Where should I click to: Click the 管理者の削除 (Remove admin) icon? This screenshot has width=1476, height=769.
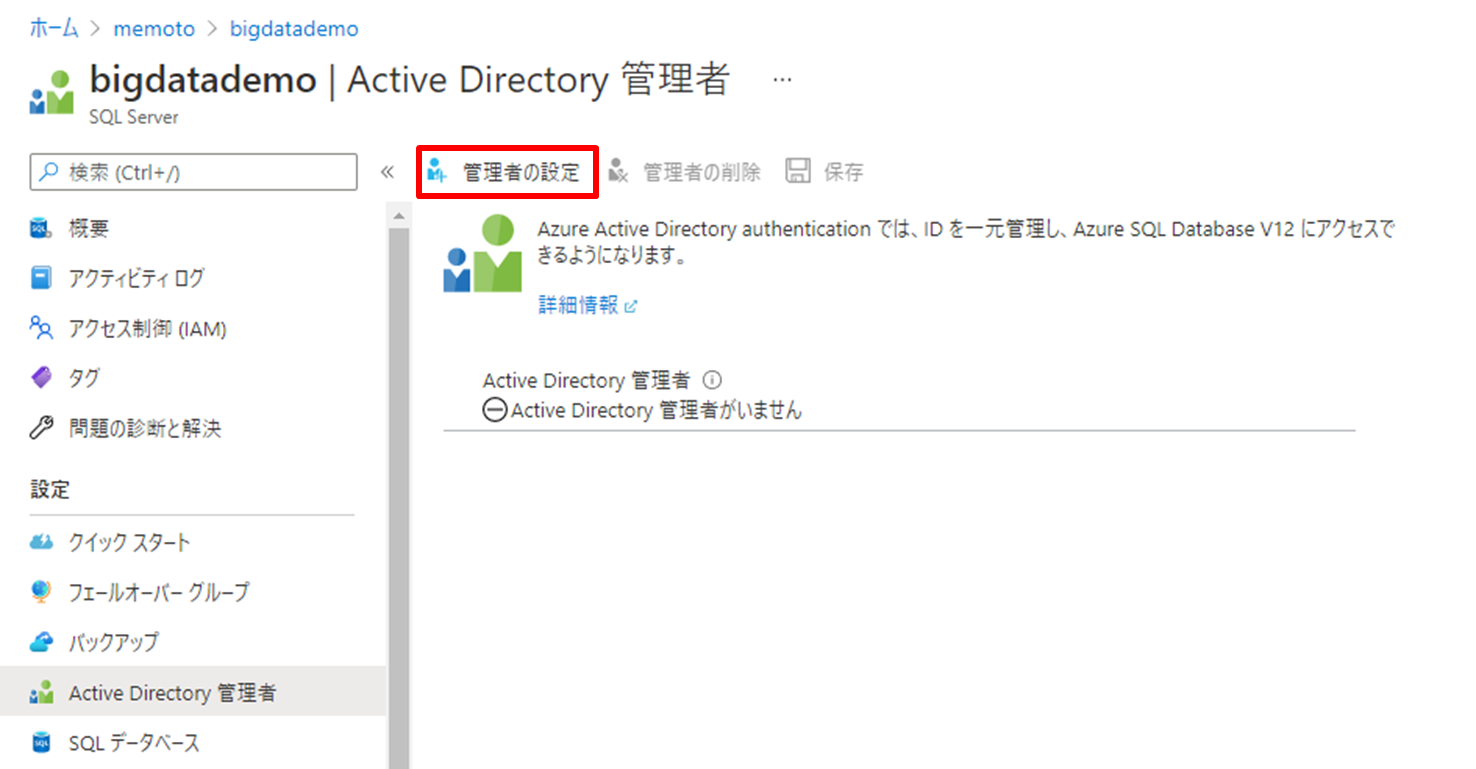pyautogui.click(x=619, y=172)
